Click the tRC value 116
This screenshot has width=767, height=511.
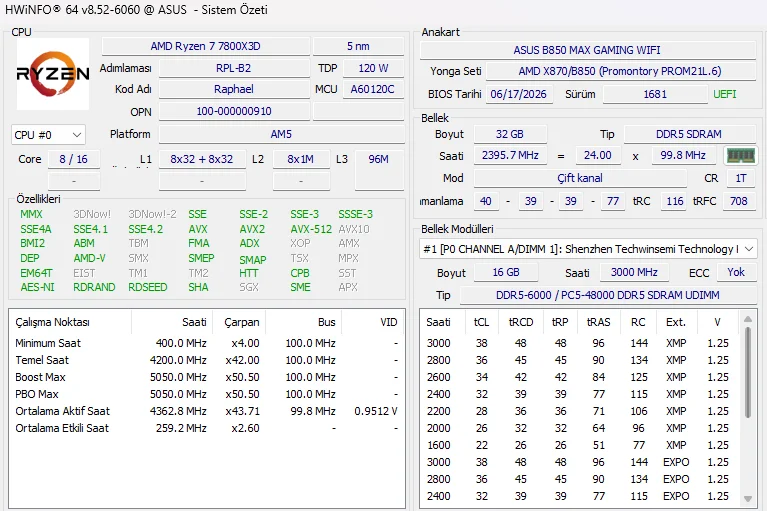[675, 201]
